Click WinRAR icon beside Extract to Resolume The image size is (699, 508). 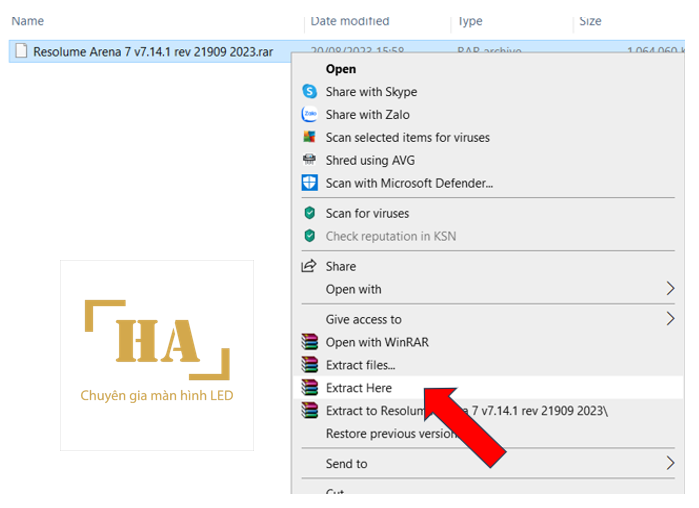[309, 410]
